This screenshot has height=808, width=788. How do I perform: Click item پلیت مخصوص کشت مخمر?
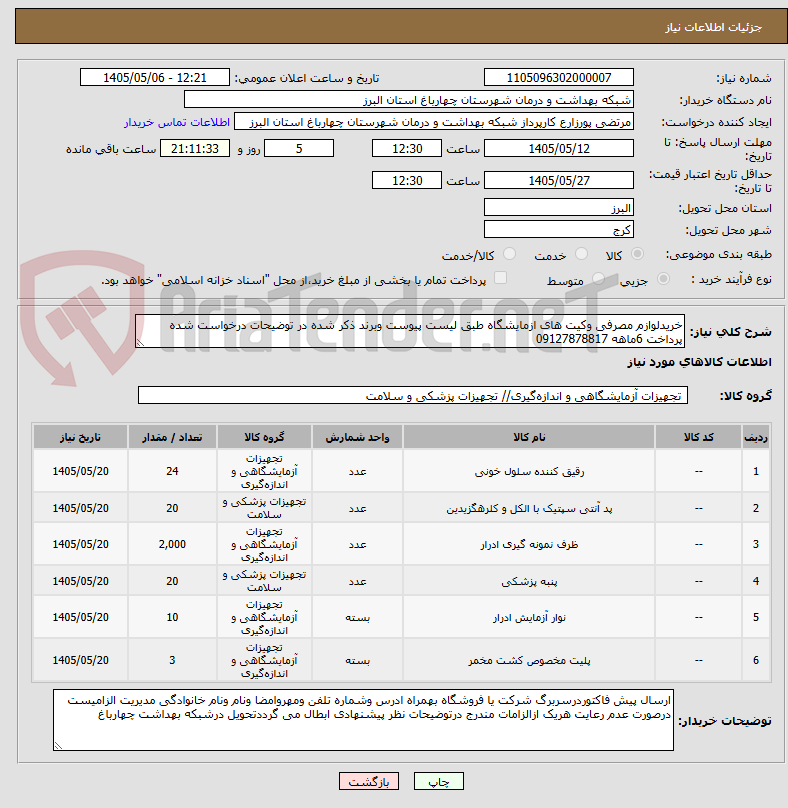(x=529, y=660)
